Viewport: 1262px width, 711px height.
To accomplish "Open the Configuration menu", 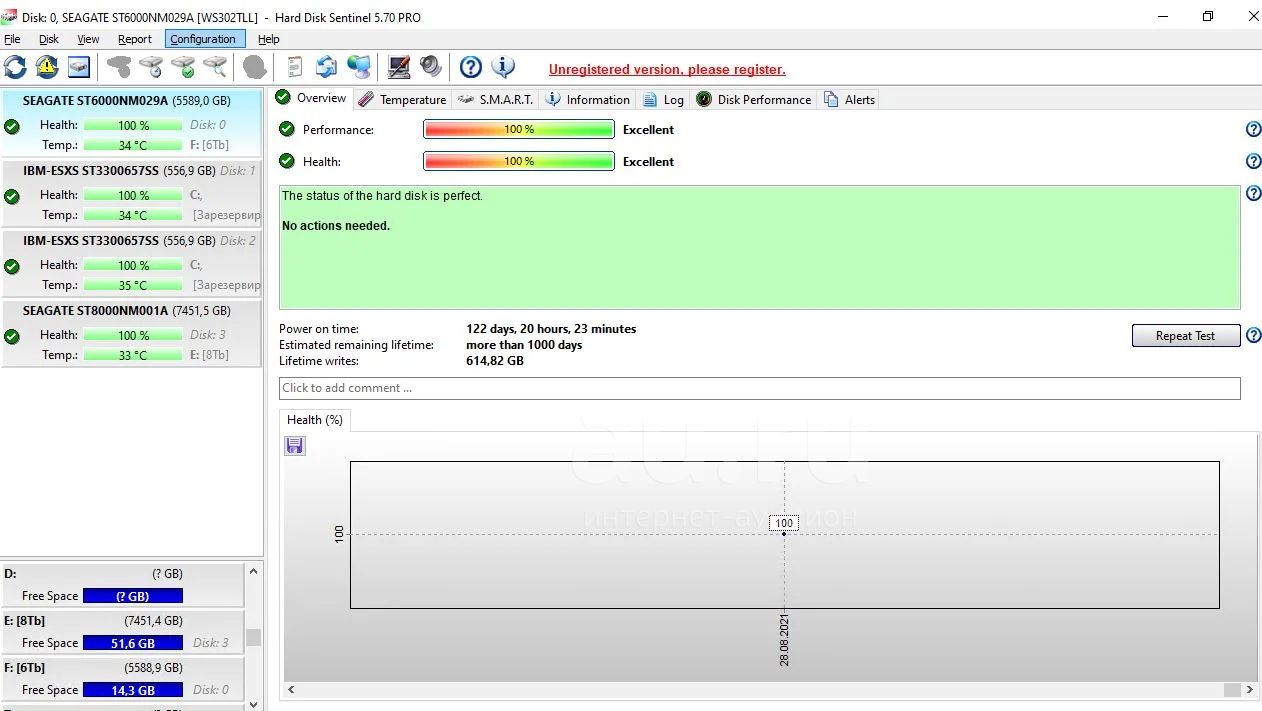I will tap(203, 39).
